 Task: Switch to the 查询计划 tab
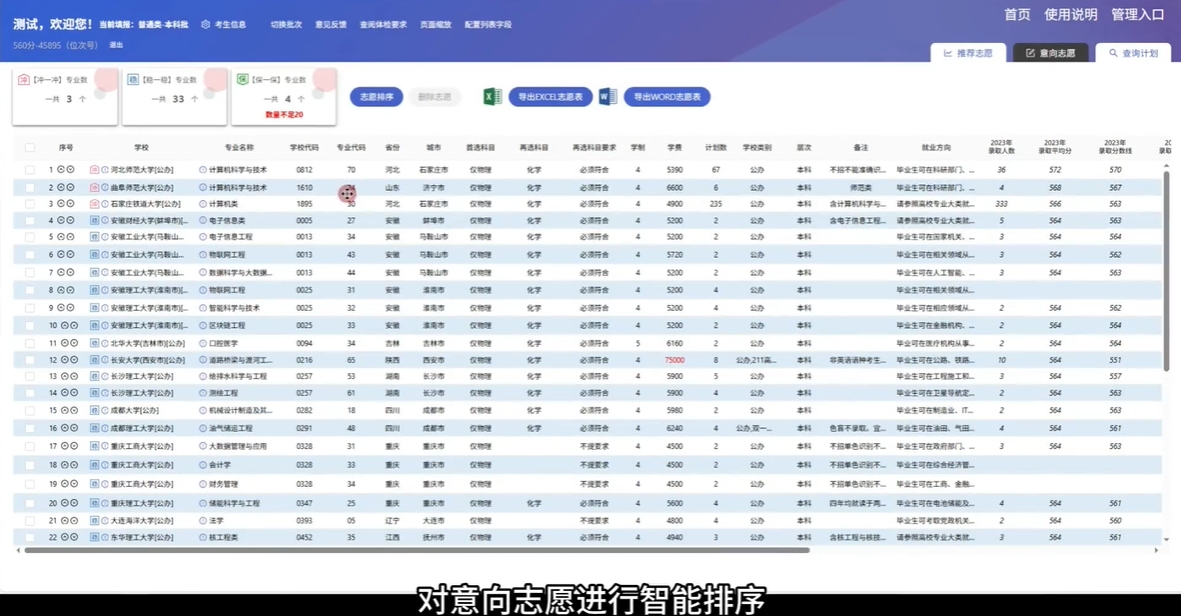(1133, 53)
